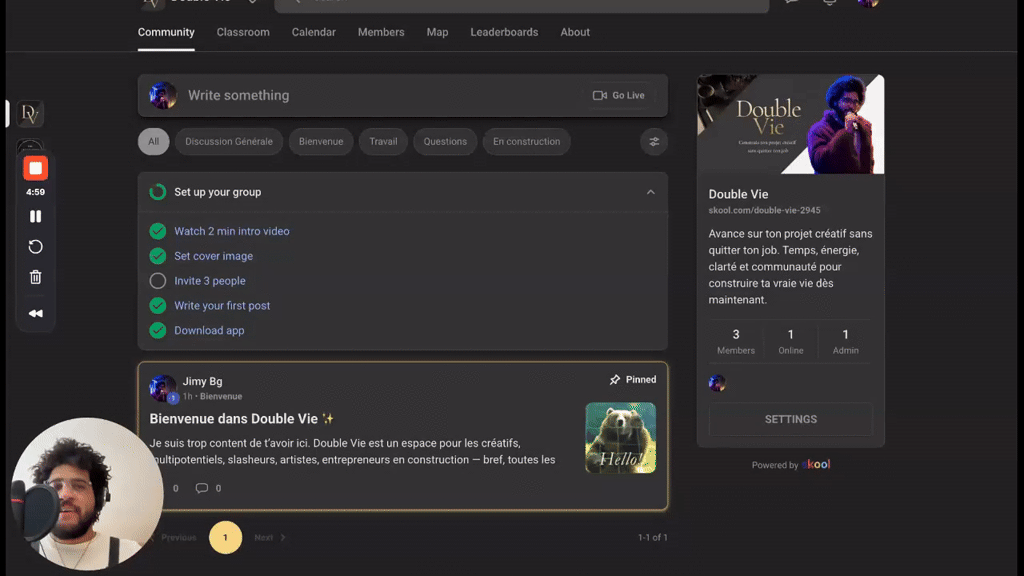The image size is (1024, 576).
Task: Open the DV group icon in the left sidebar
Action: [30, 114]
